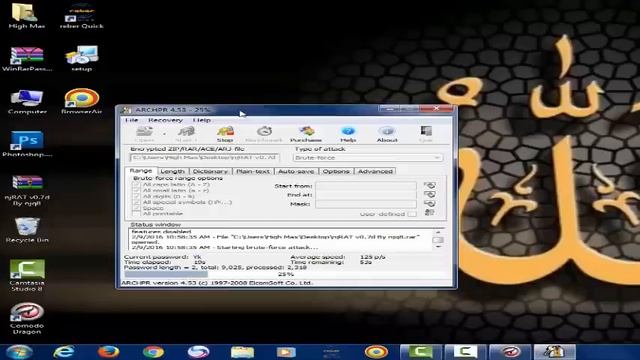Open the Recovery menu
Screen dimensions: 640x360
[165, 120]
